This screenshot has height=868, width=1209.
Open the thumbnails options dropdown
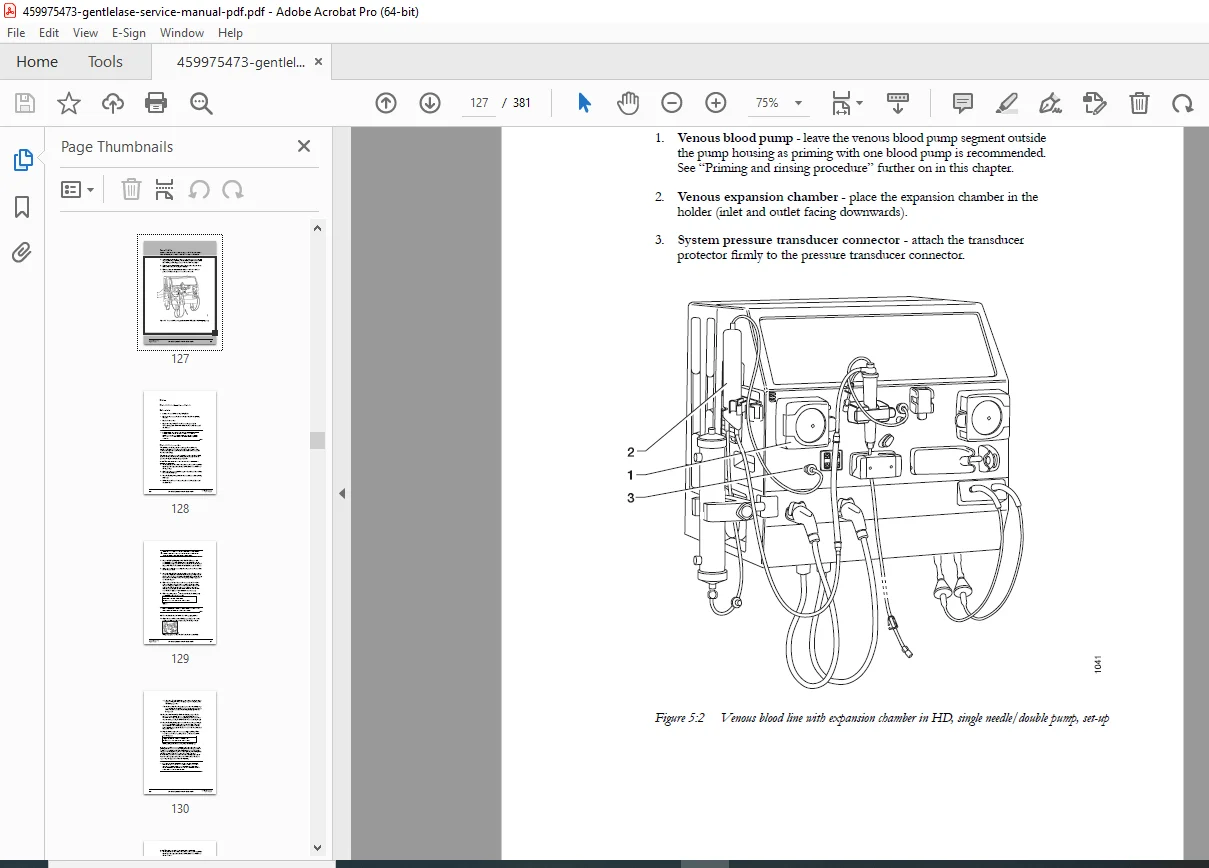78,189
